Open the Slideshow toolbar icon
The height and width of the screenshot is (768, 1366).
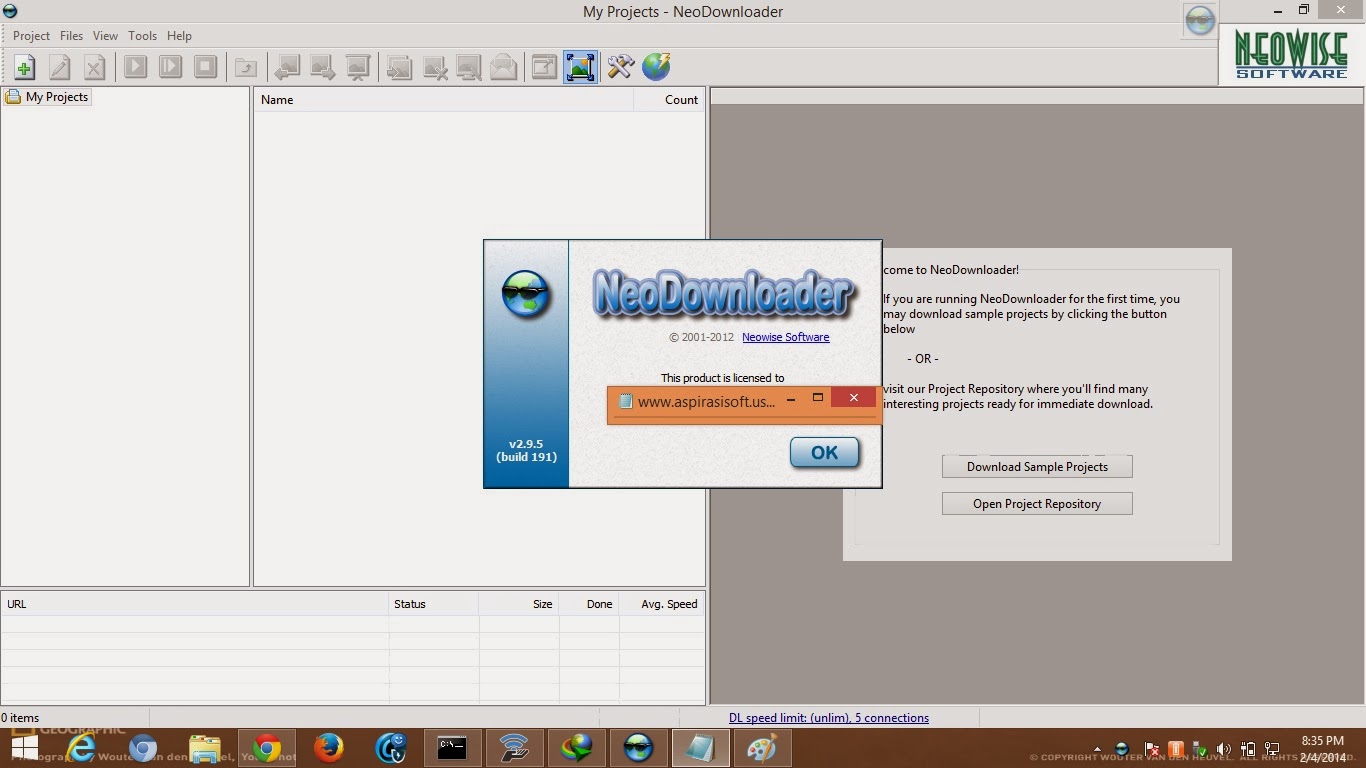pyautogui.click(x=357, y=67)
